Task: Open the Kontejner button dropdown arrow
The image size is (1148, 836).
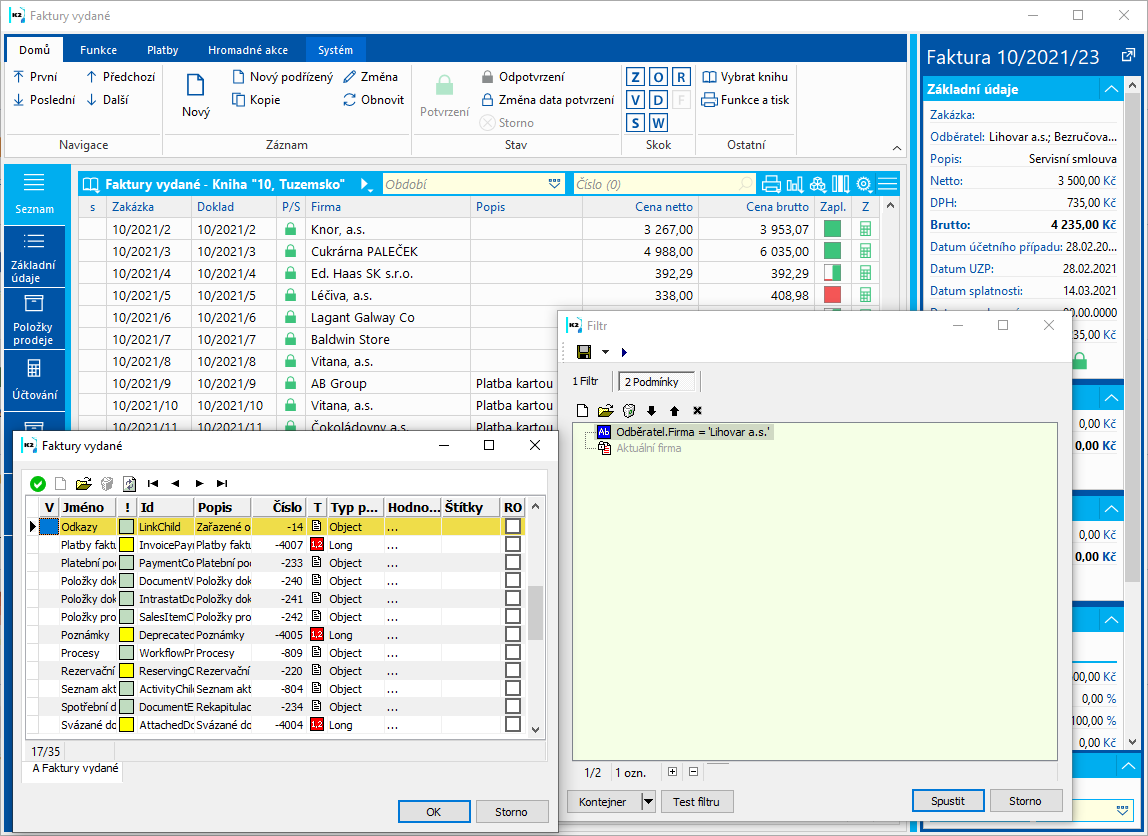Action: coord(648,802)
